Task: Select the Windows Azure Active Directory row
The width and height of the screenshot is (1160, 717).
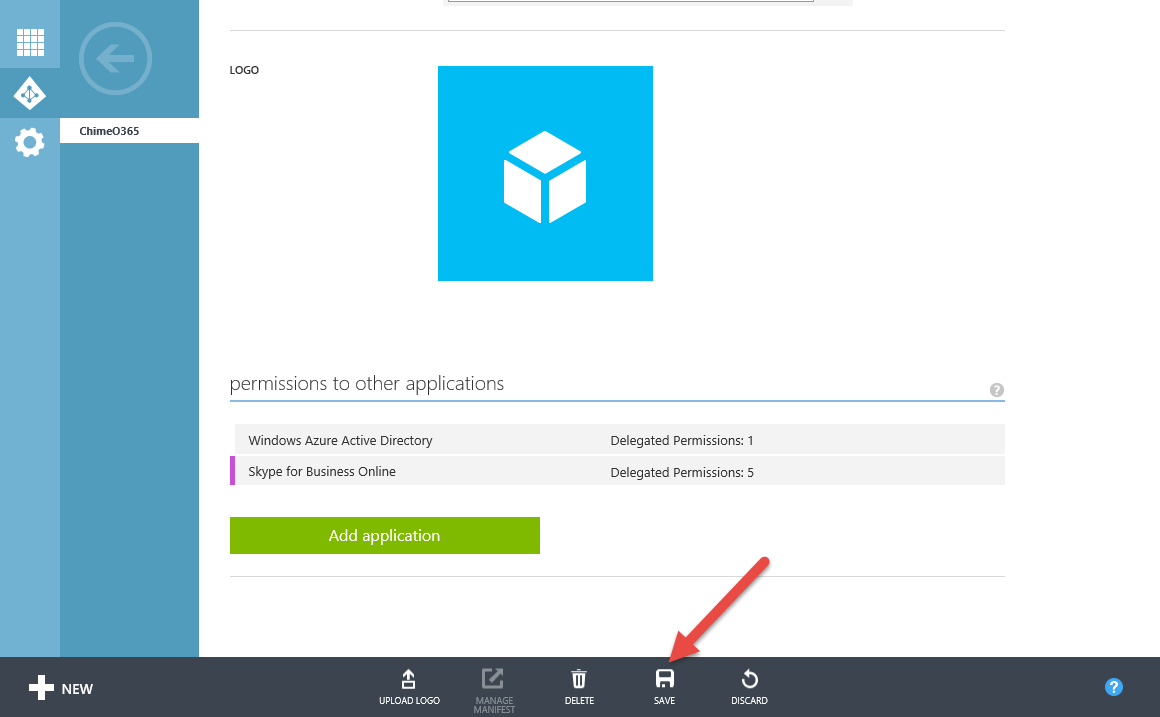Action: 620,440
